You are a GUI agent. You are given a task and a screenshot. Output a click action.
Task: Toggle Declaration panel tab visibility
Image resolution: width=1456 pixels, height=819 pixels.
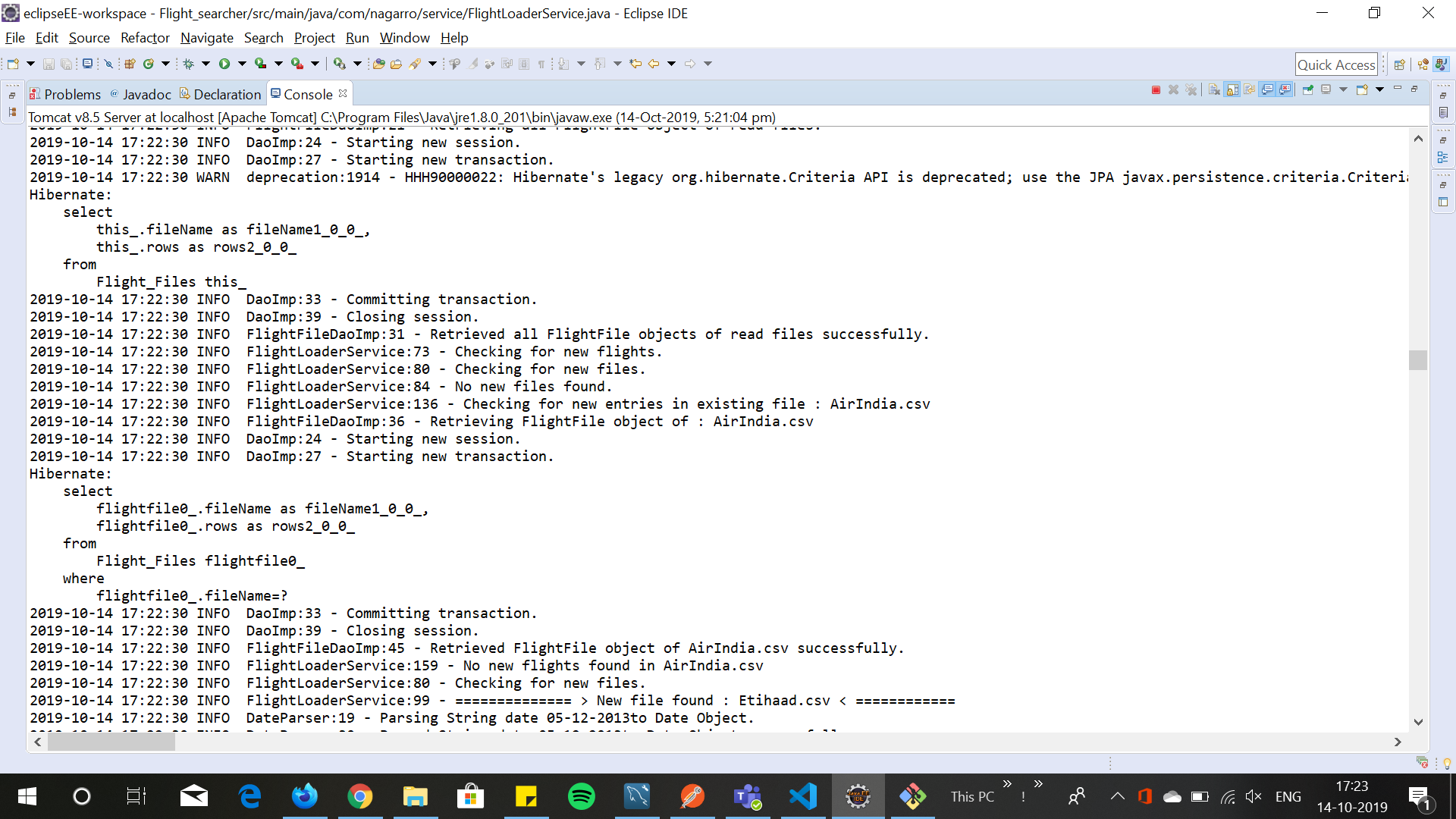click(x=222, y=94)
